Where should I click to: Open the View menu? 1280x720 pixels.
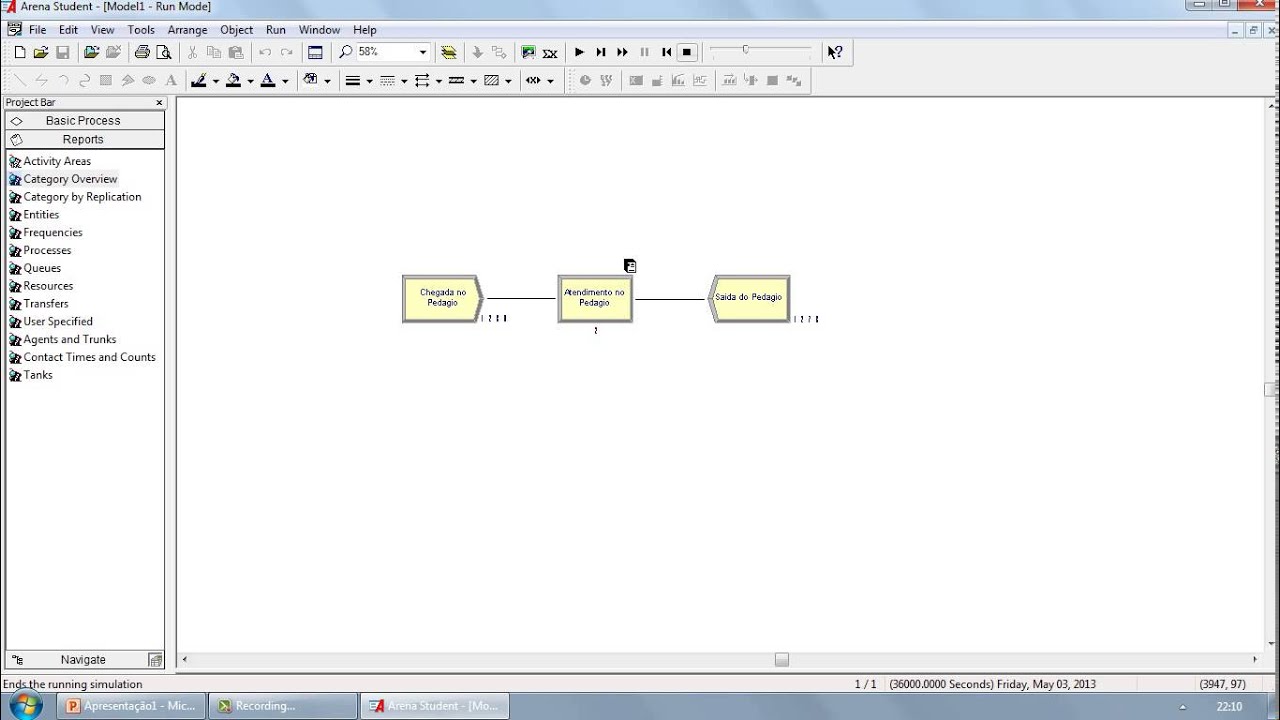pos(102,30)
